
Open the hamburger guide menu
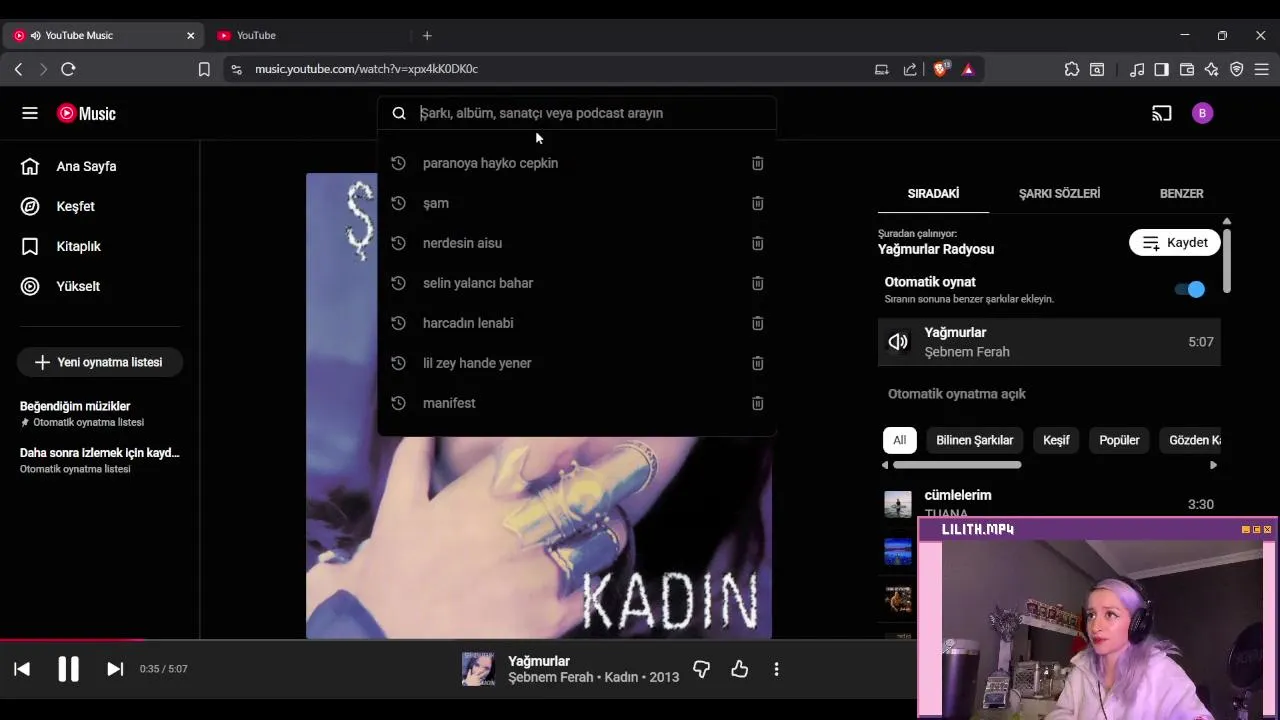pos(30,113)
